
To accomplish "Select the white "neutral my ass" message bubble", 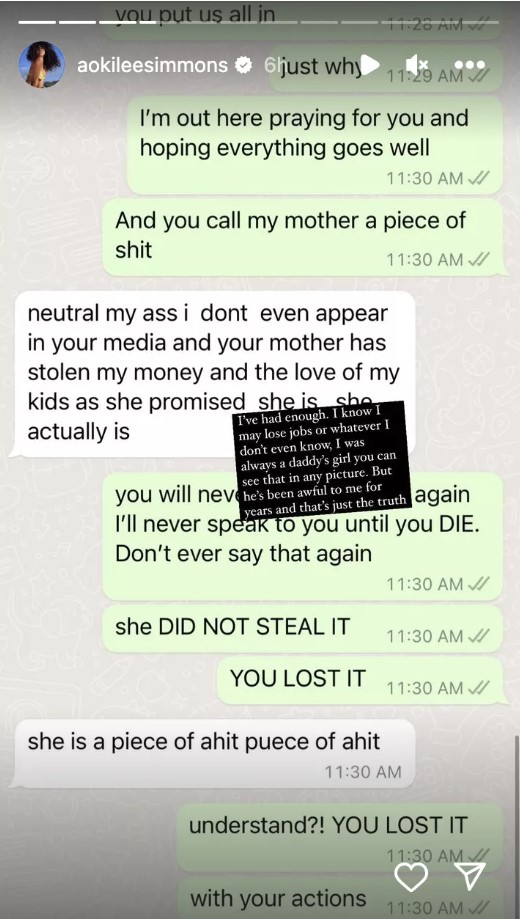I will [213, 374].
